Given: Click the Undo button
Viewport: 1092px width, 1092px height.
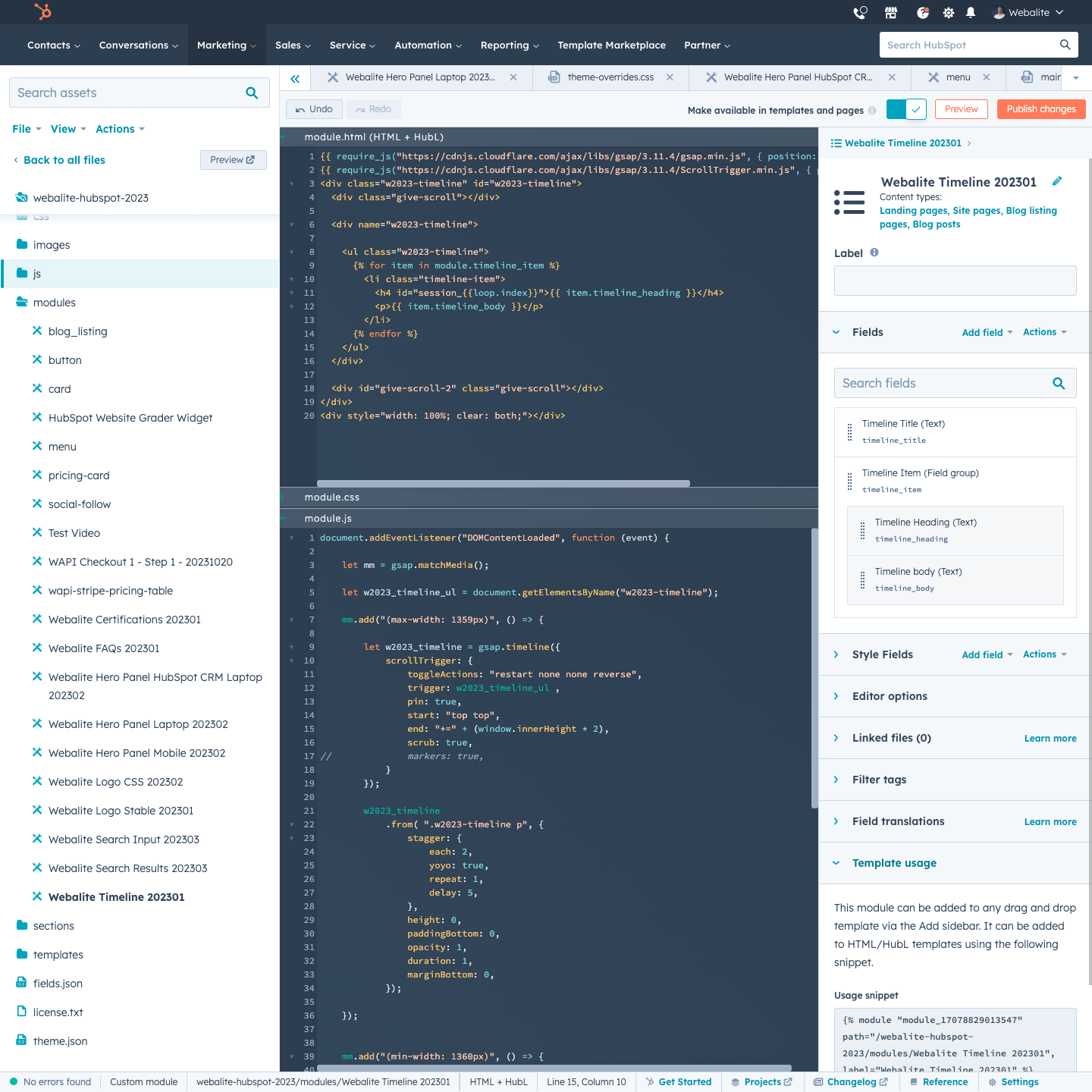Looking at the screenshot, I should coord(314,109).
